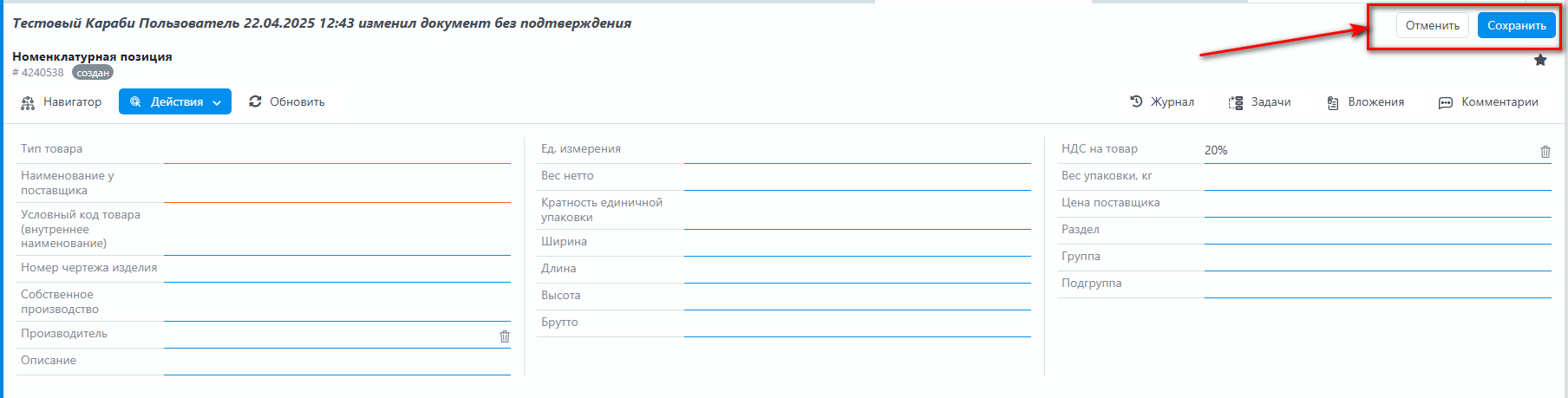The width and height of the screenshot is (1568, 398).
Task: Click trash icon in Производитель field
Action: coord(505,336)
